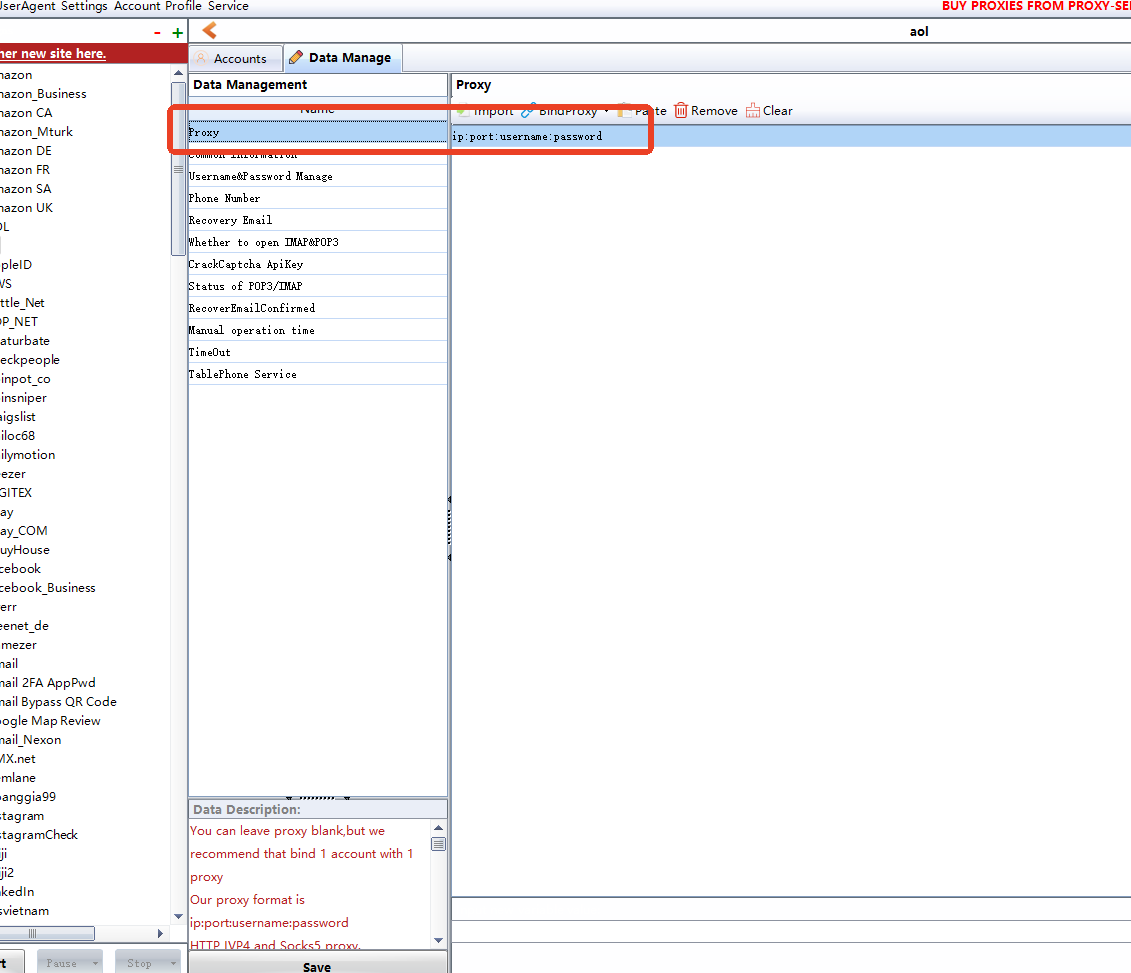
Task: Select the Phone Number row
Action: [x=317, y=198]
